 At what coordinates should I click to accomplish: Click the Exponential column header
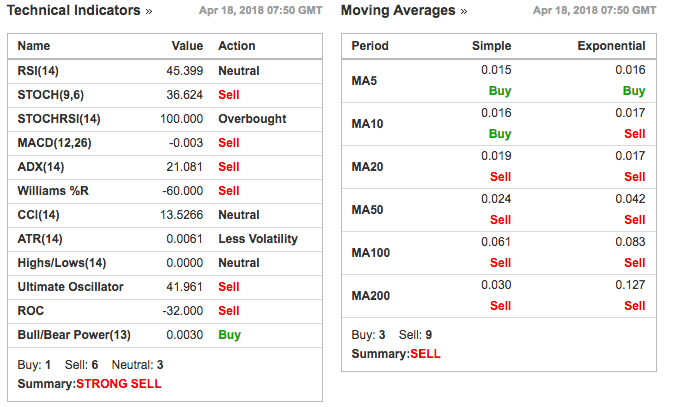click(611, 46)
